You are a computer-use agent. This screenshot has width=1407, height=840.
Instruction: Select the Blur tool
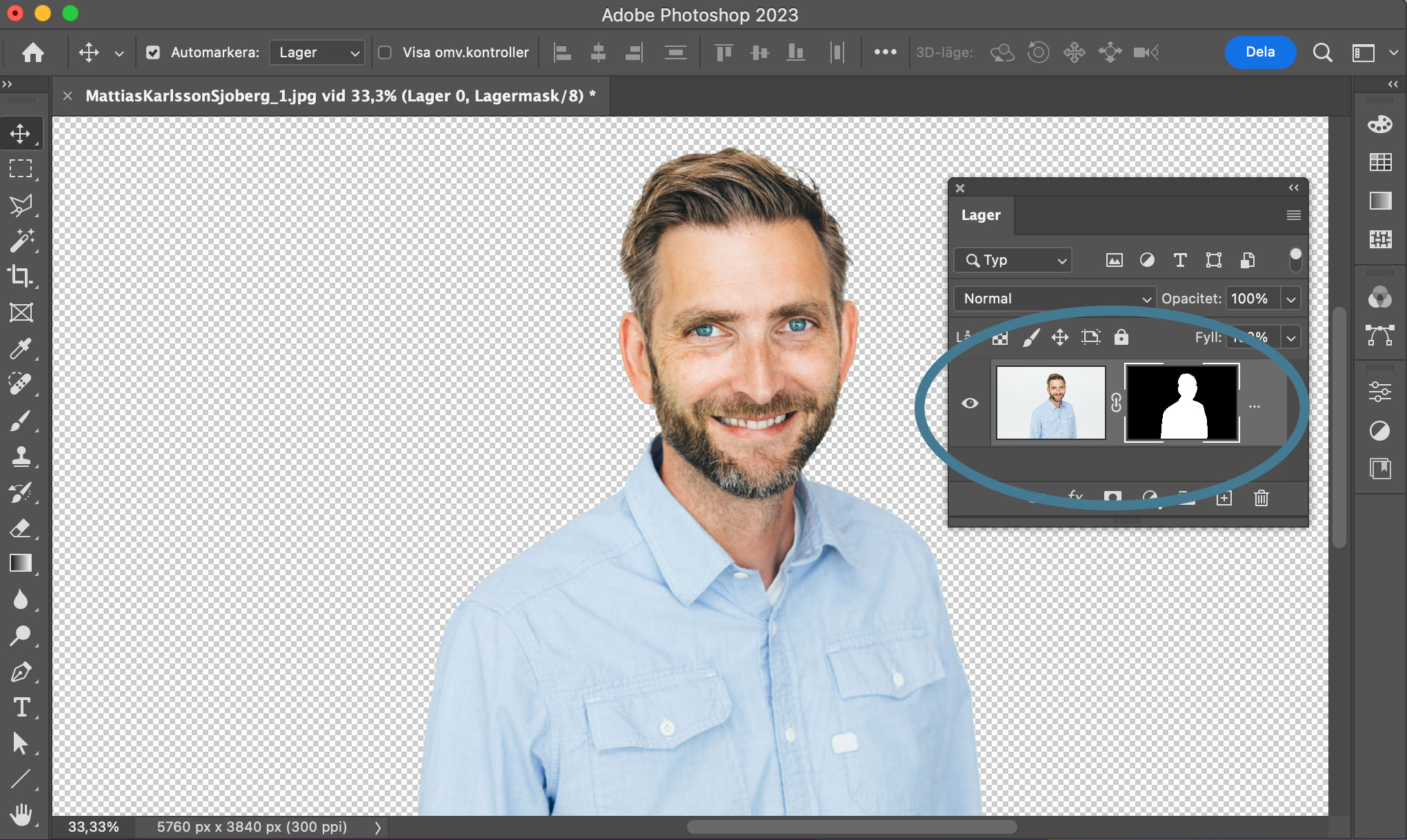pyautogui.click(x=21, y=599)
